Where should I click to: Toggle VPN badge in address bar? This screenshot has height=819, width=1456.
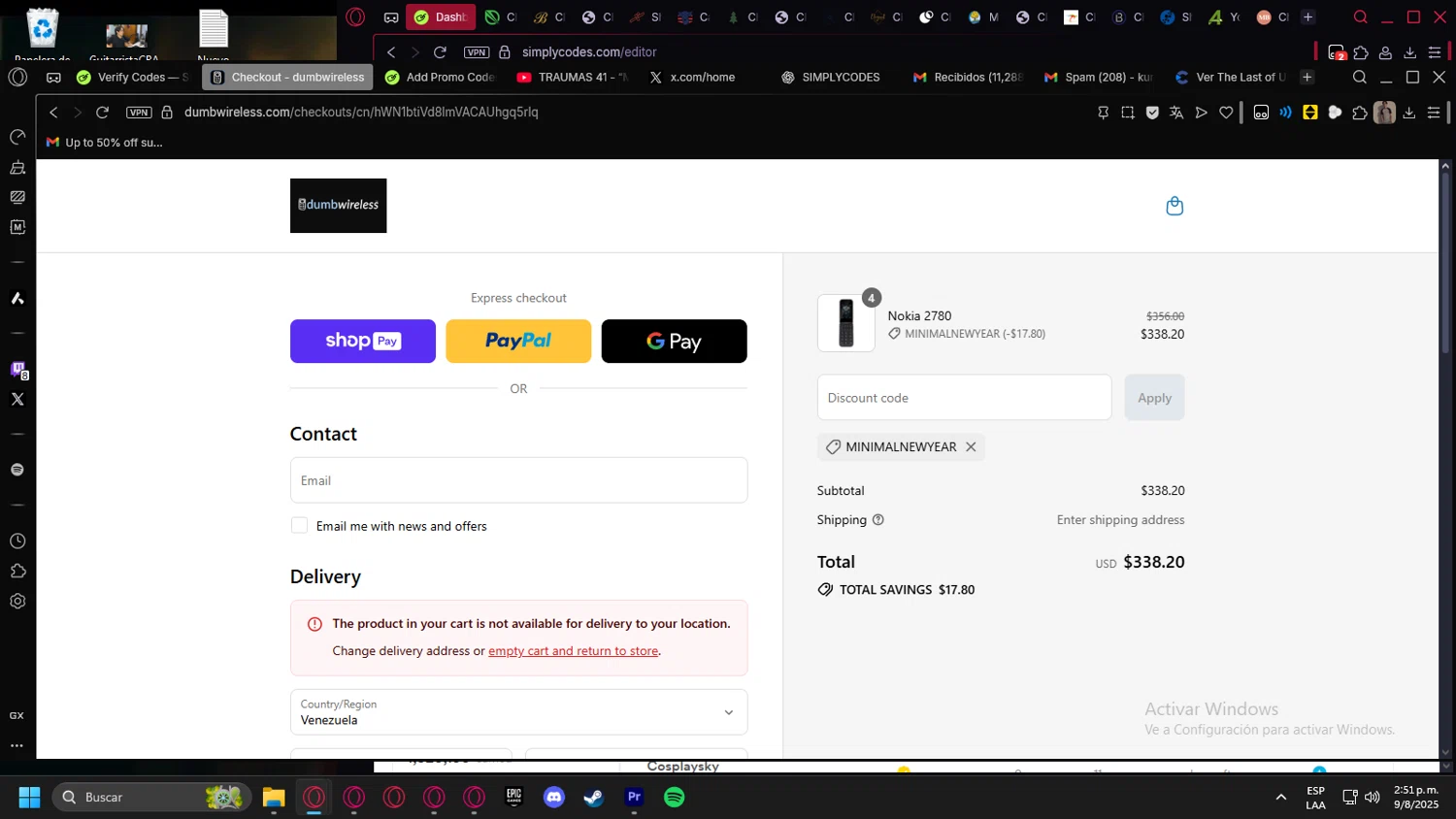pos(139,113)
